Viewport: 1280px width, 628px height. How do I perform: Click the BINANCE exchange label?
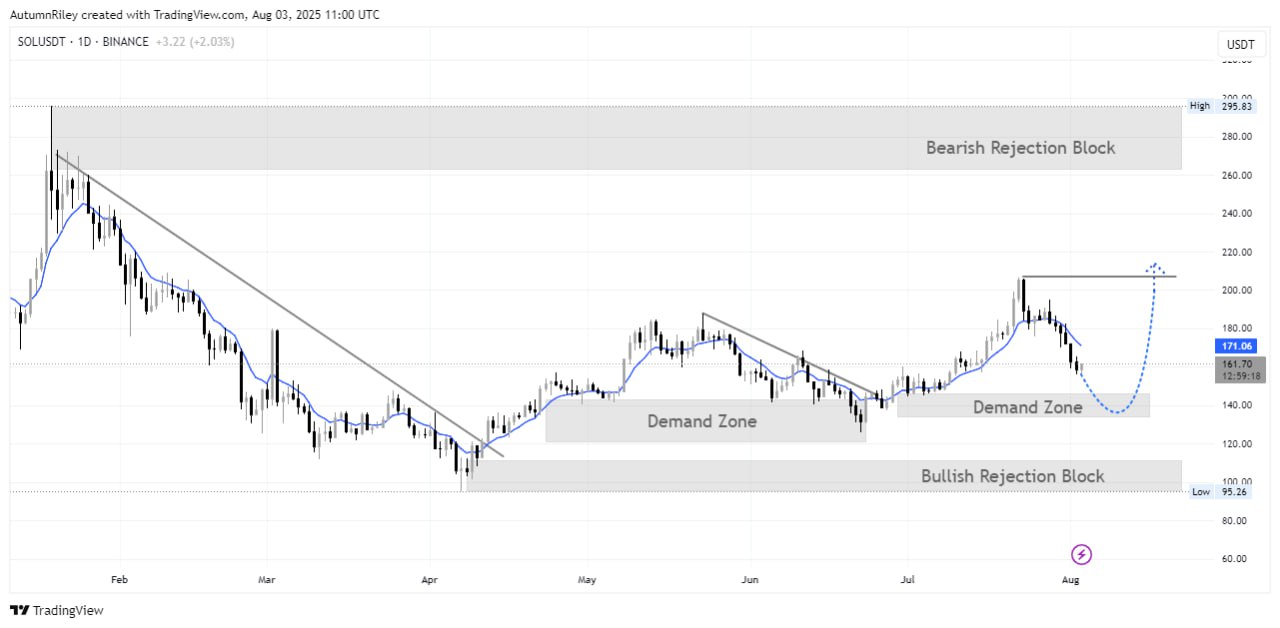pyautogui.click(x=125, y=42)
